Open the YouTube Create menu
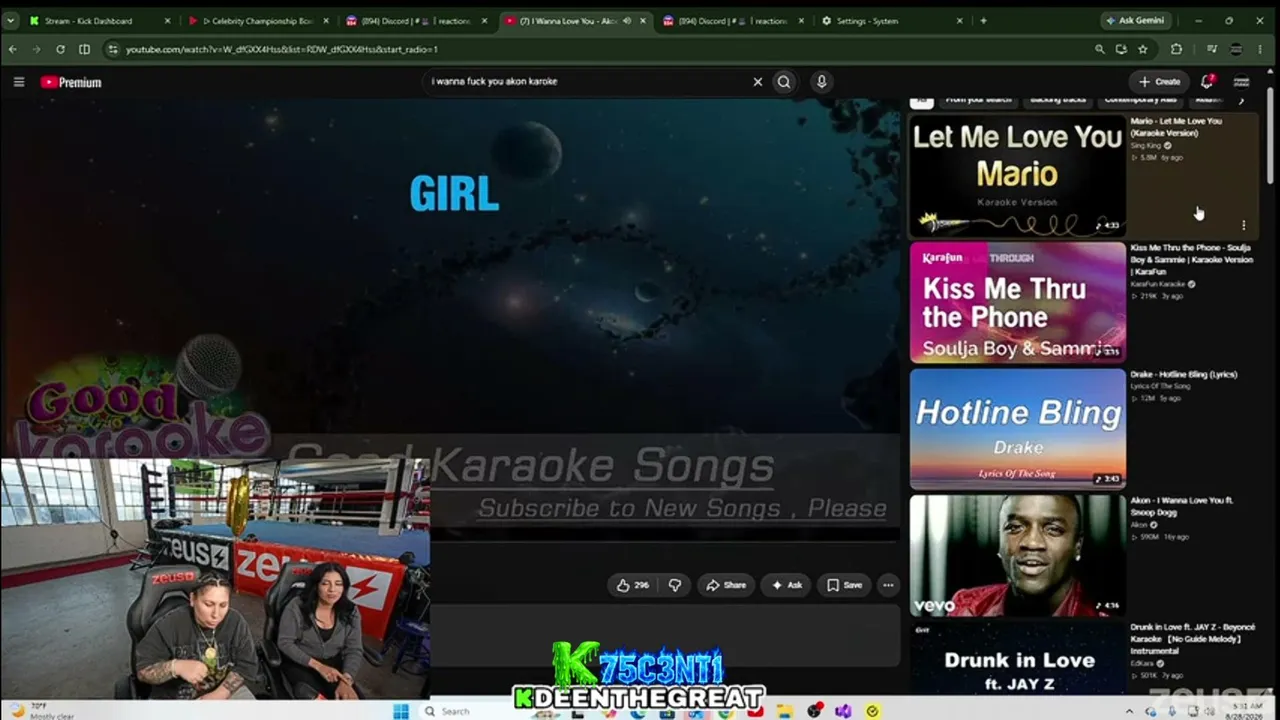 pyautogui.click(x=1159, y=82)
